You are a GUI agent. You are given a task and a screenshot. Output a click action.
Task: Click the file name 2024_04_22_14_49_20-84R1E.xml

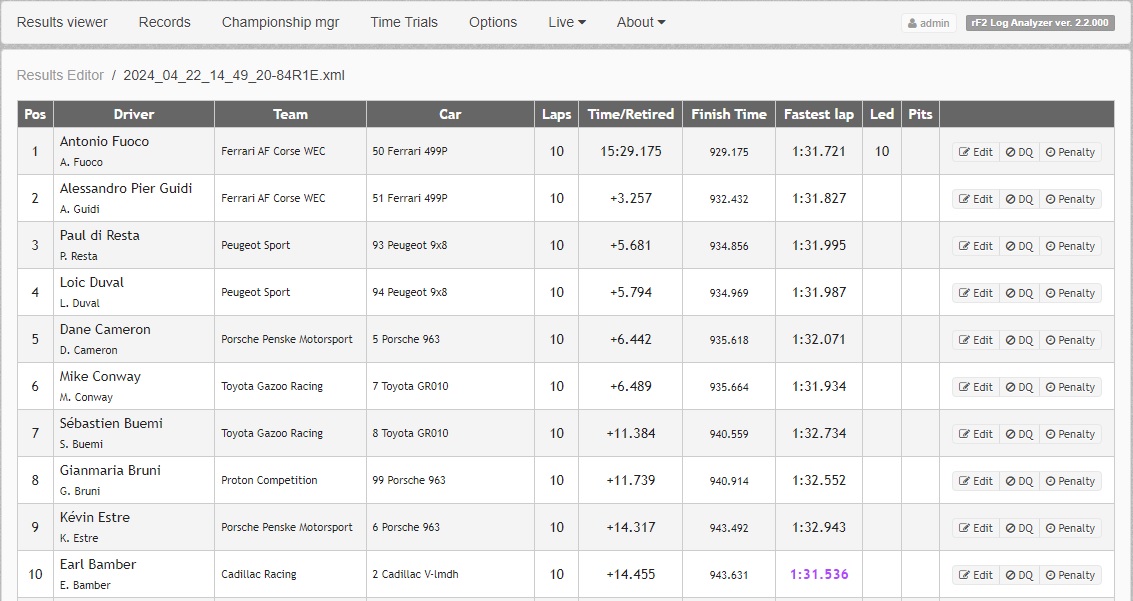234,75
